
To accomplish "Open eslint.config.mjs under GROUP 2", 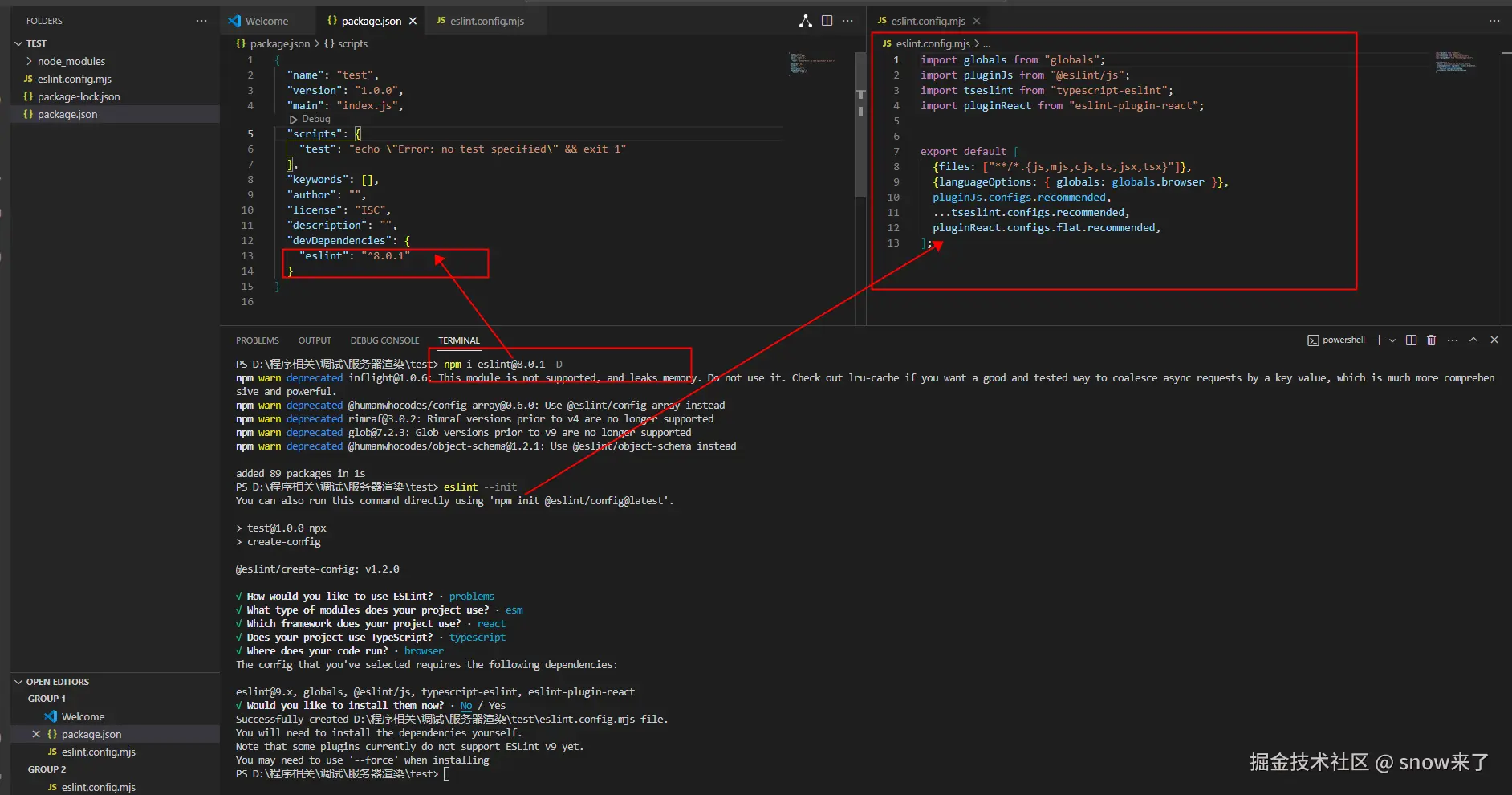I will pyautogui.click(x=98, y=787).
